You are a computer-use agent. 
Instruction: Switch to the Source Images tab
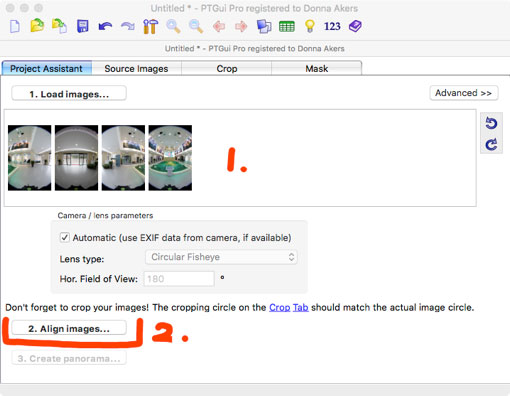pyautogui.click(x=136, y=69)
